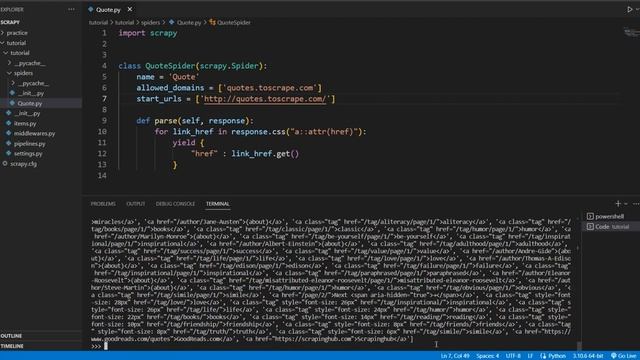Switch to the OUTPUT panel tab
The width and height of the screenshot is (640, 360).
(136, 204)
